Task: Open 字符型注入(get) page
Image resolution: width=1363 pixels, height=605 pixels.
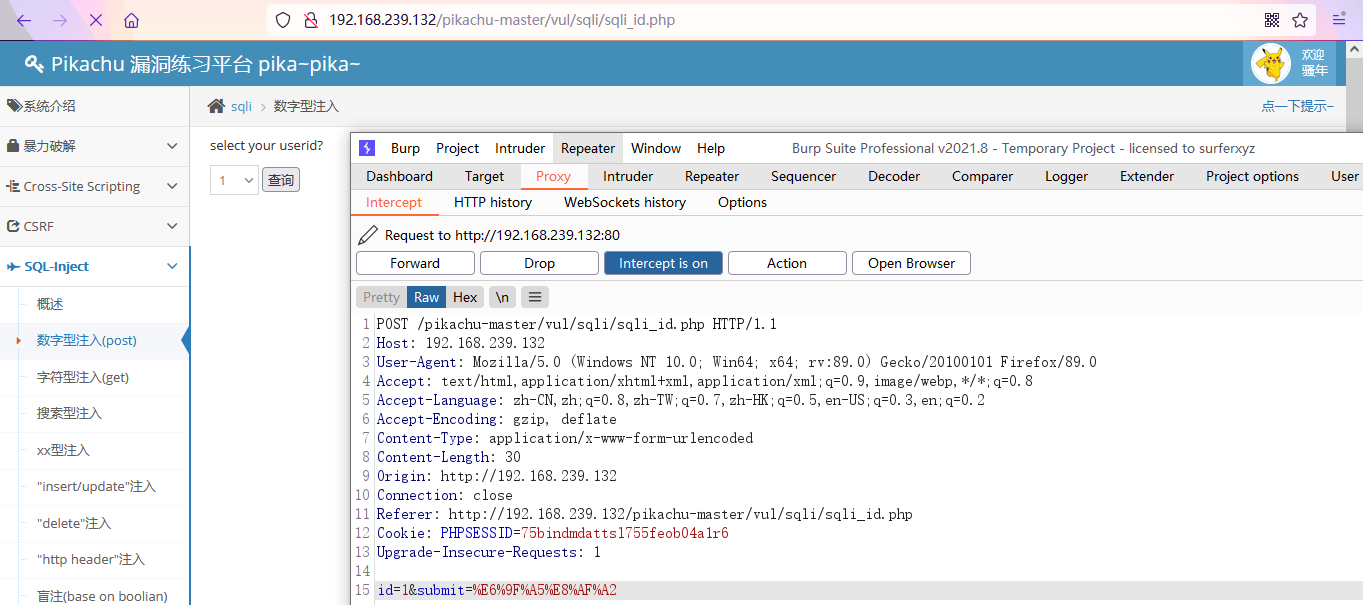Action: point(83,377)
